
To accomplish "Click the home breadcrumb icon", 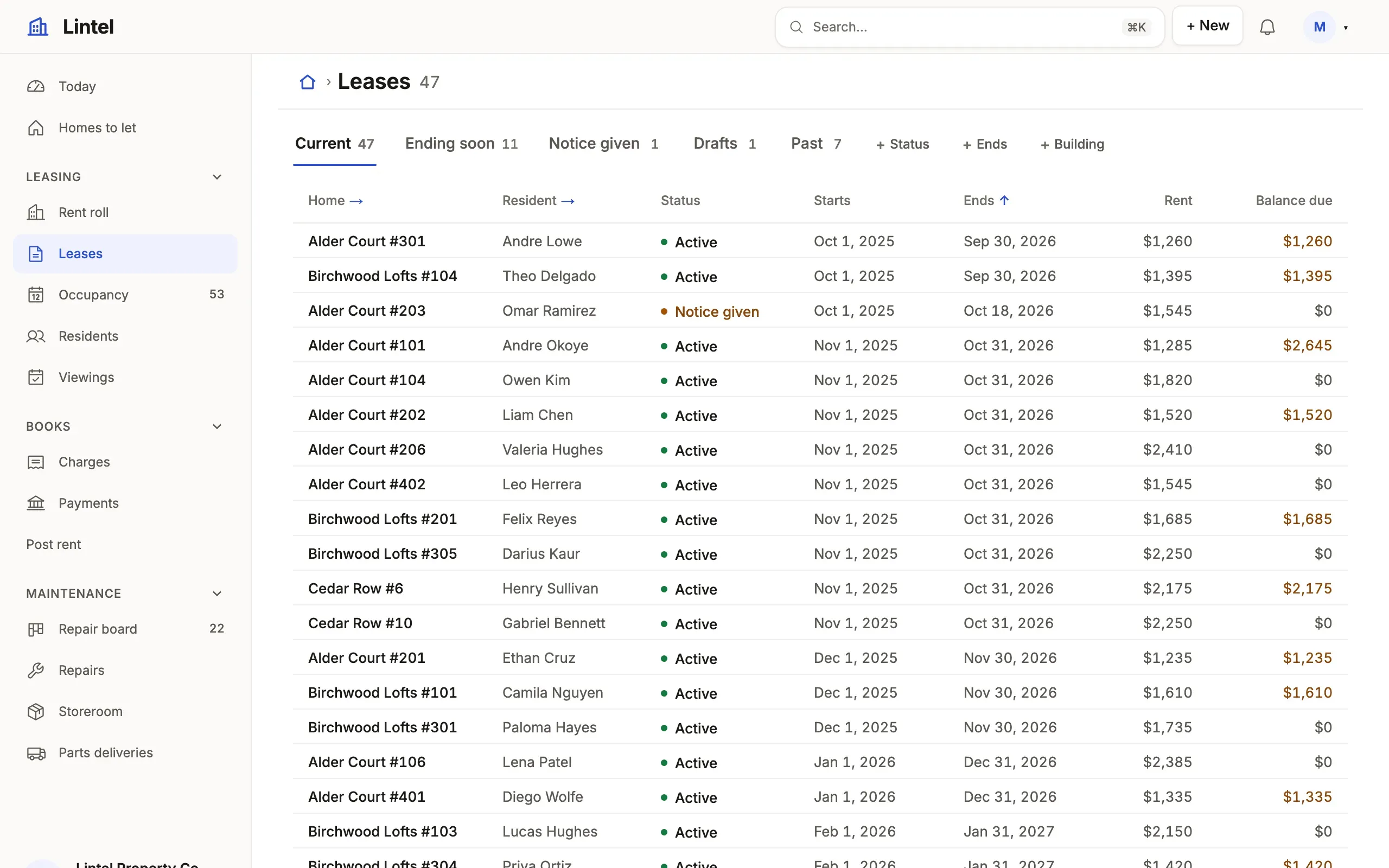I will pos(308,82).
